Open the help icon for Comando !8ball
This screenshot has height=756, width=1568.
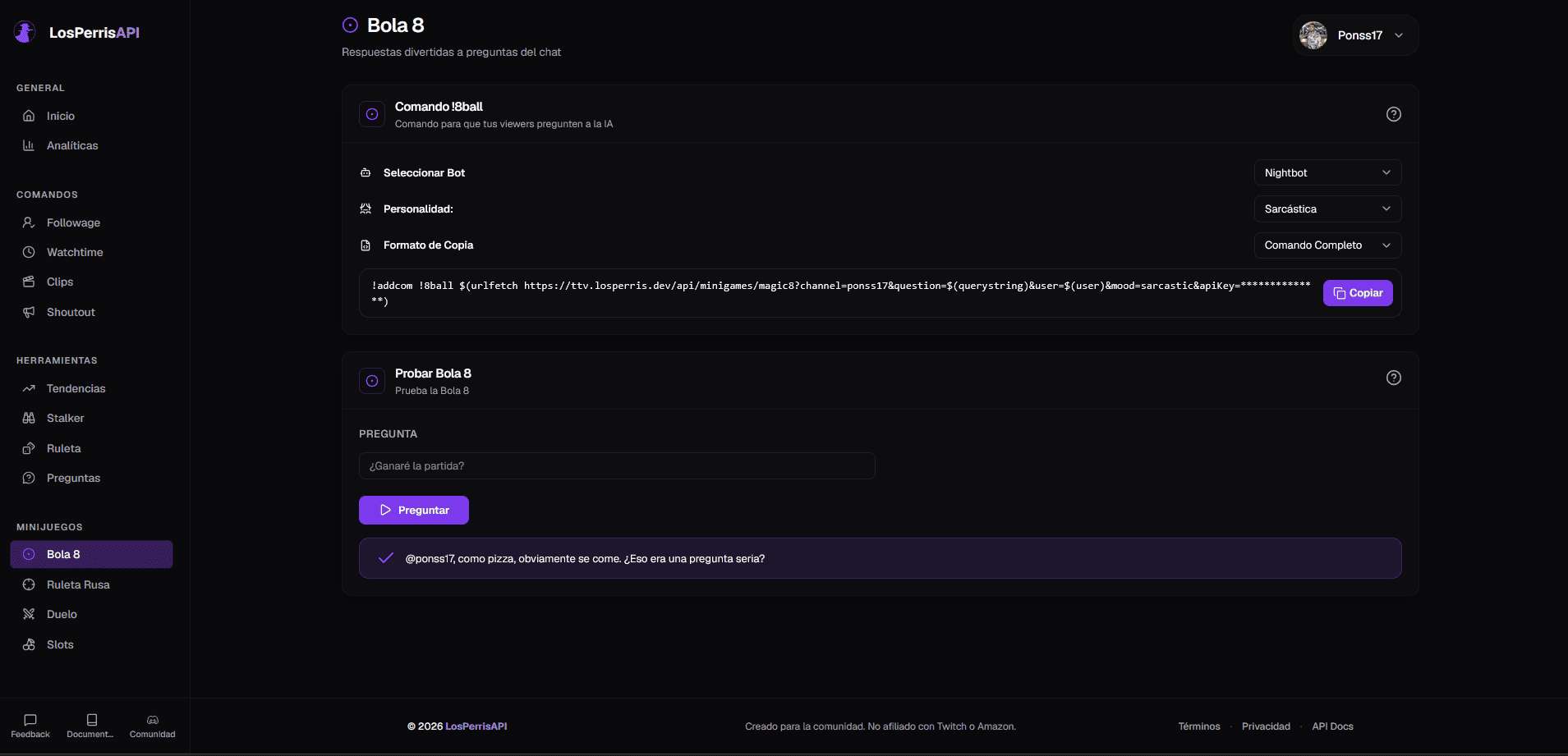[x=1393, y=114]
